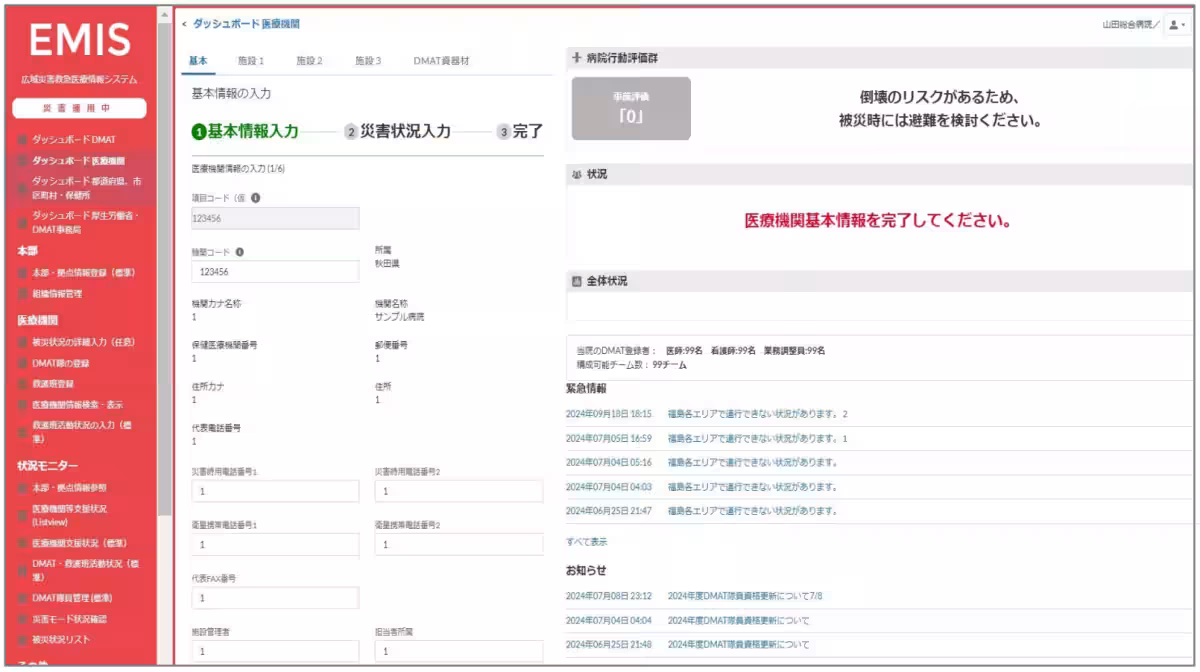Switch to the DMAT資器材 tab
This screenshot has height=672, width=1200.
point(440,59)
